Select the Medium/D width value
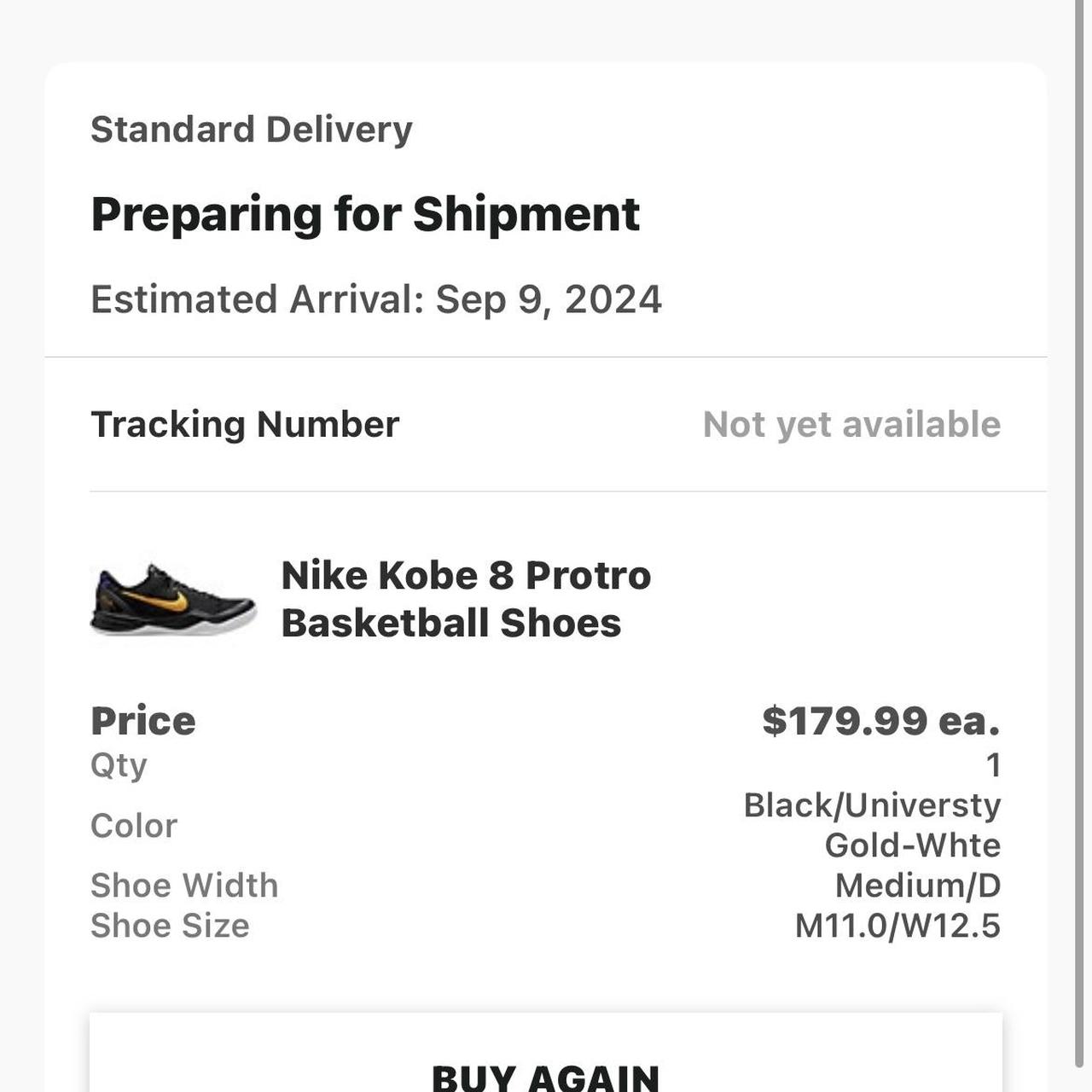 (x=915, y=886)
